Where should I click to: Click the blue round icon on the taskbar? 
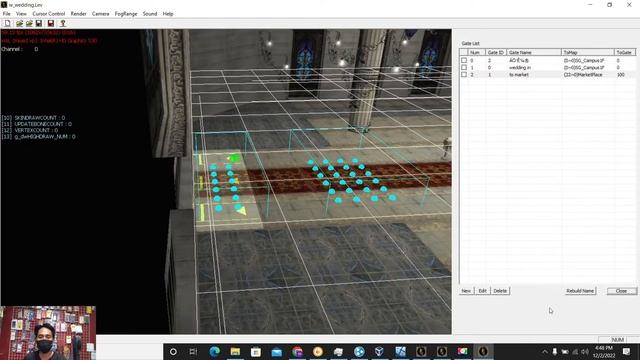pyautogui.click(x=359, y=351)
